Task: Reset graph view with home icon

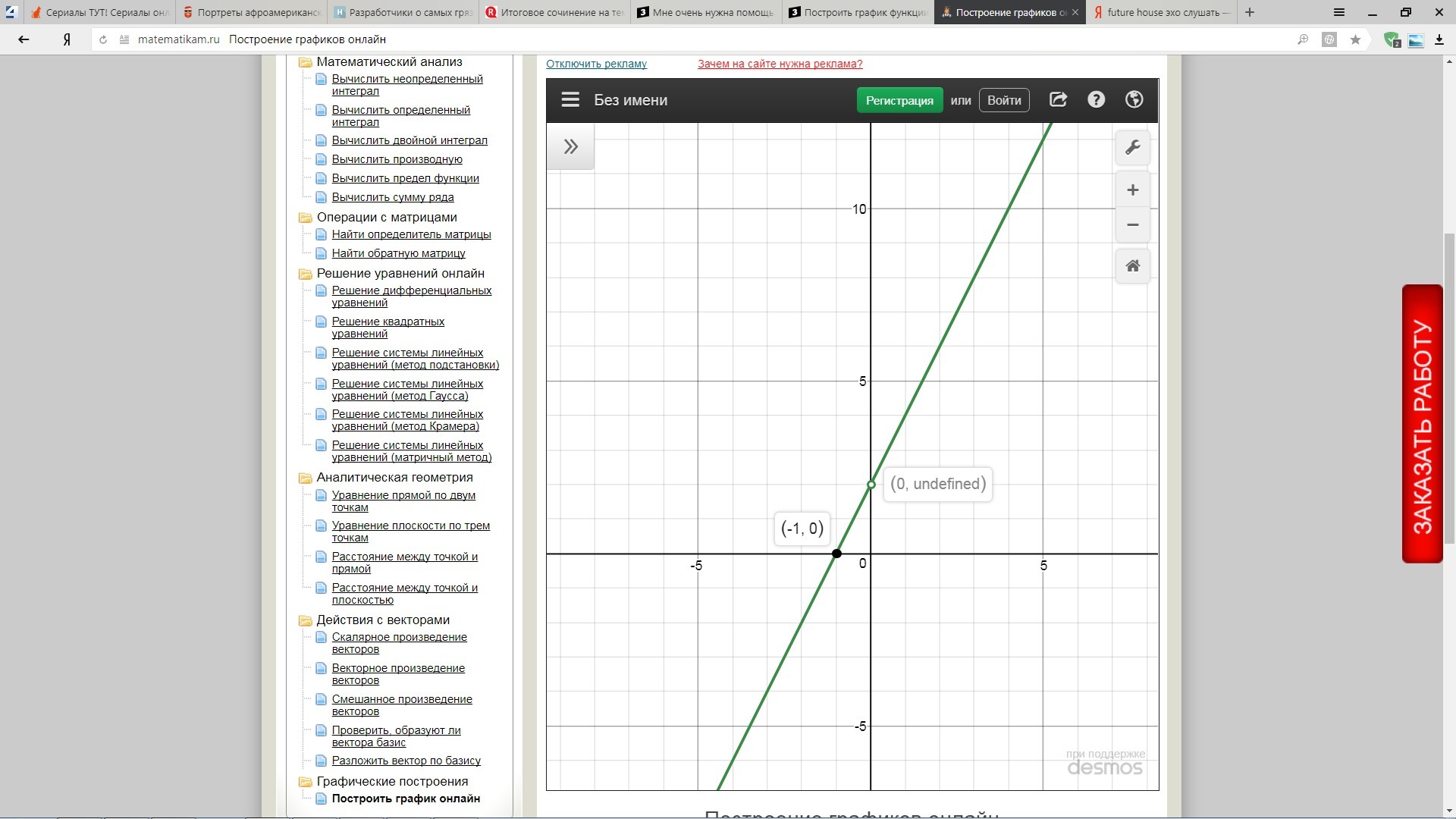Action: [1132, 266]
